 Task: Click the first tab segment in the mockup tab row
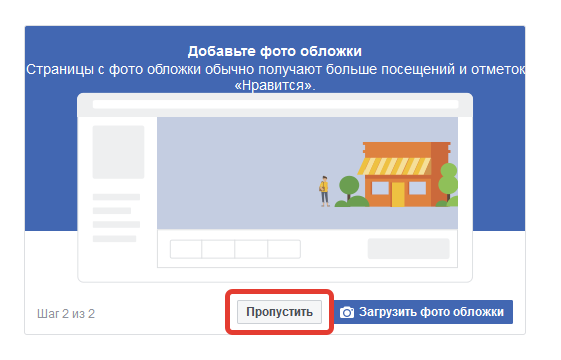tap(186, 249)
